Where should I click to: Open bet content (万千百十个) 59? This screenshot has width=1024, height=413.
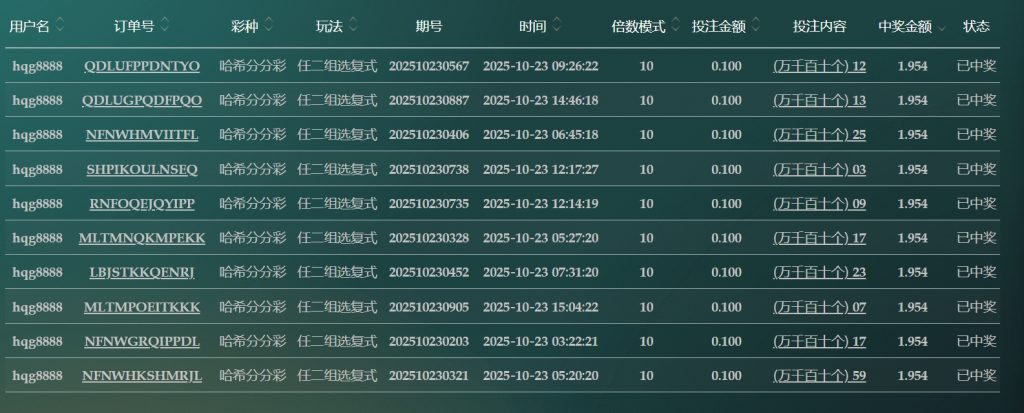819,376
